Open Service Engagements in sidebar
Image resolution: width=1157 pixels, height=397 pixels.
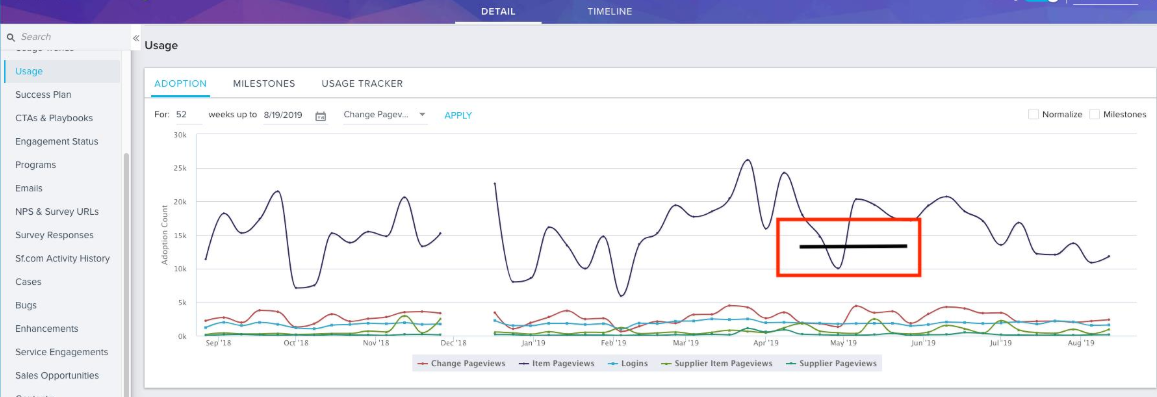click(x=62, y=353)
